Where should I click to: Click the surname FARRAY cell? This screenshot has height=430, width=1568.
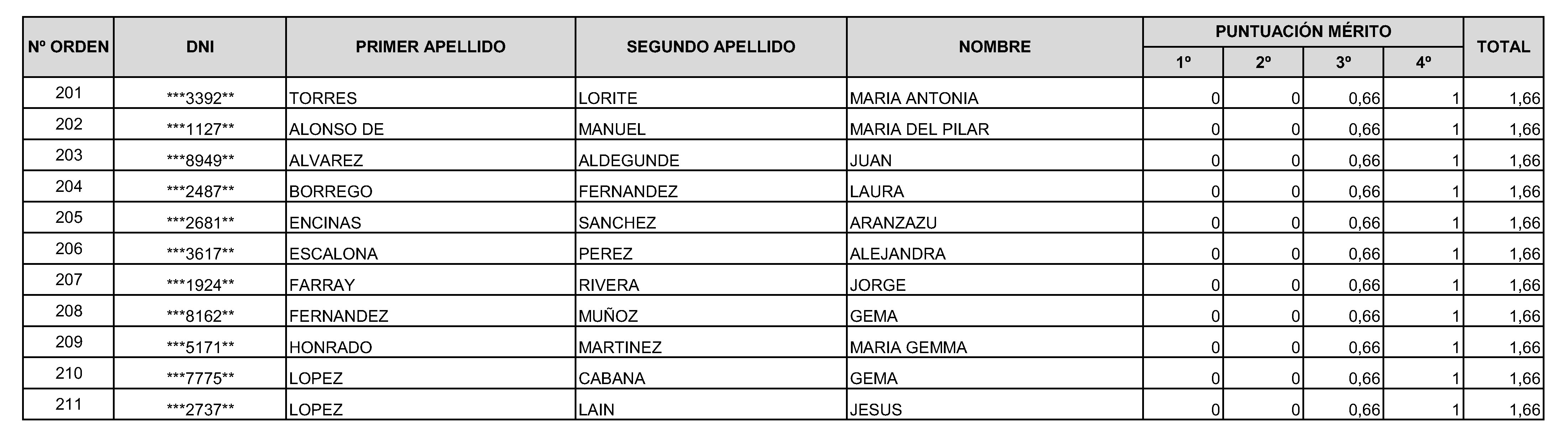(322, 285)
